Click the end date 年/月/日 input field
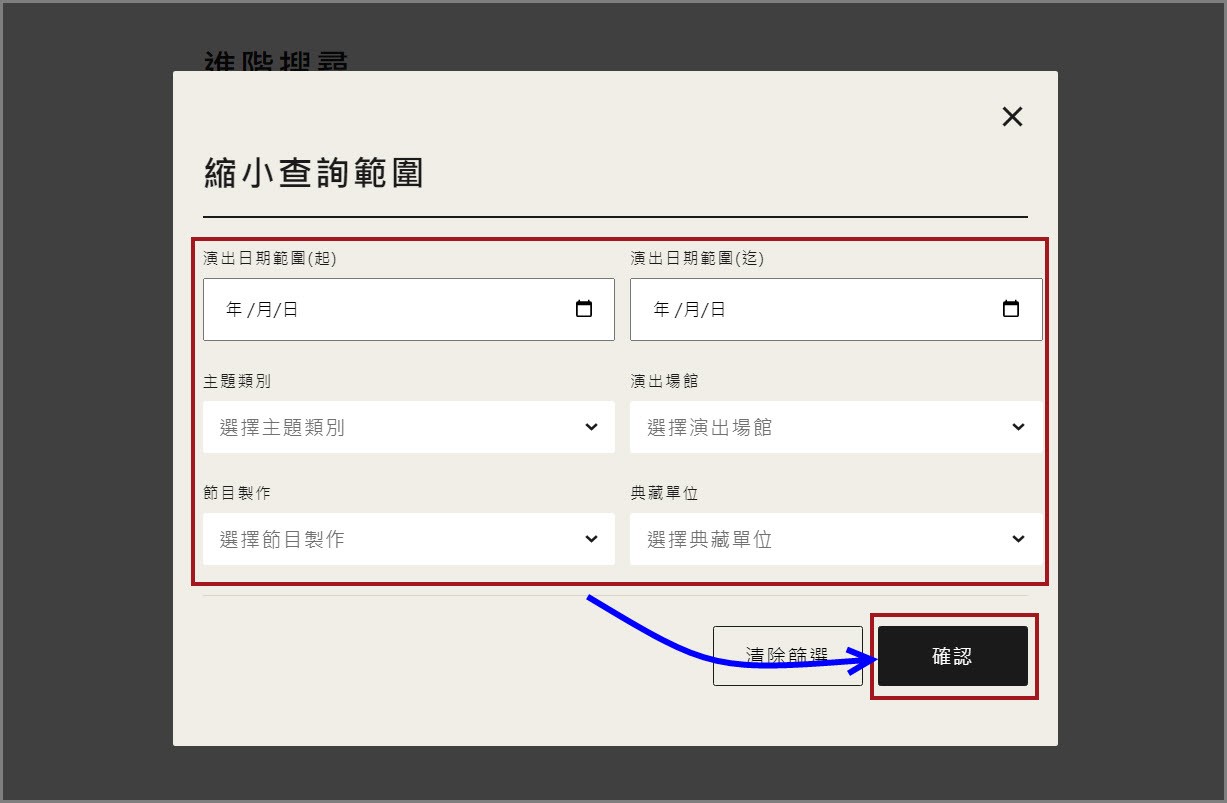1227x803 pixels. coord(800,309)
